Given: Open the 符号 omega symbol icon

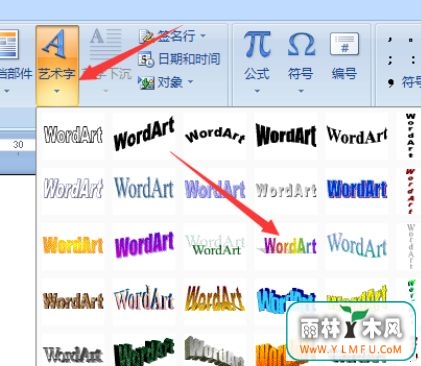Looking at the screenshot, I should (301, 44).
